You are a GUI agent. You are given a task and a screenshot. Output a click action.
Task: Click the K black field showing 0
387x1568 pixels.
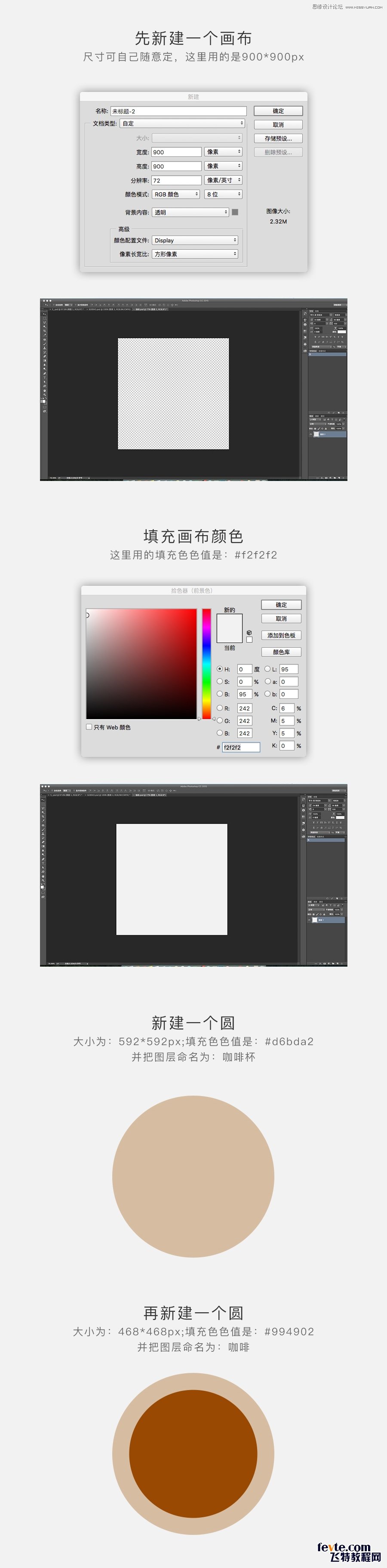pyautogui.click(x=287, y=746)
